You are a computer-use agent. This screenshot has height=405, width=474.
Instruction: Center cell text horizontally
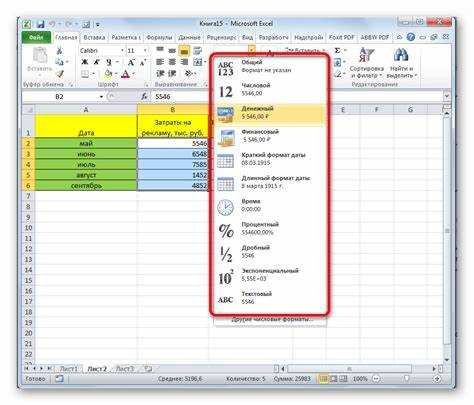point(172,62)
